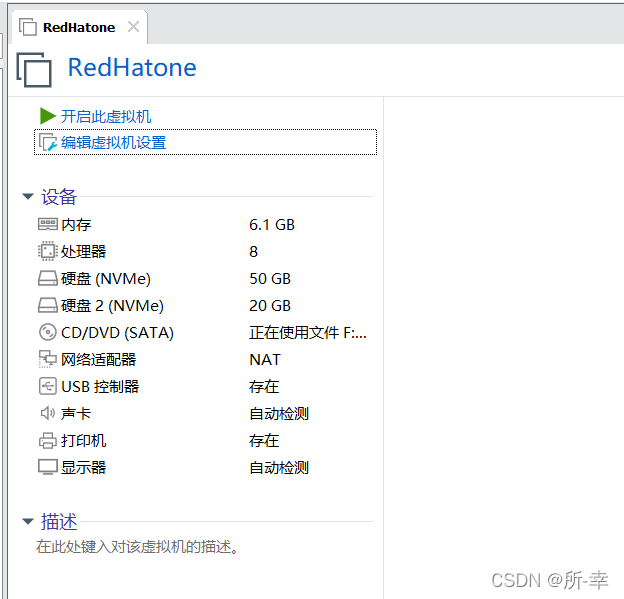
Task: Click the 20 GB disk size value
Action: pos(270,305)
